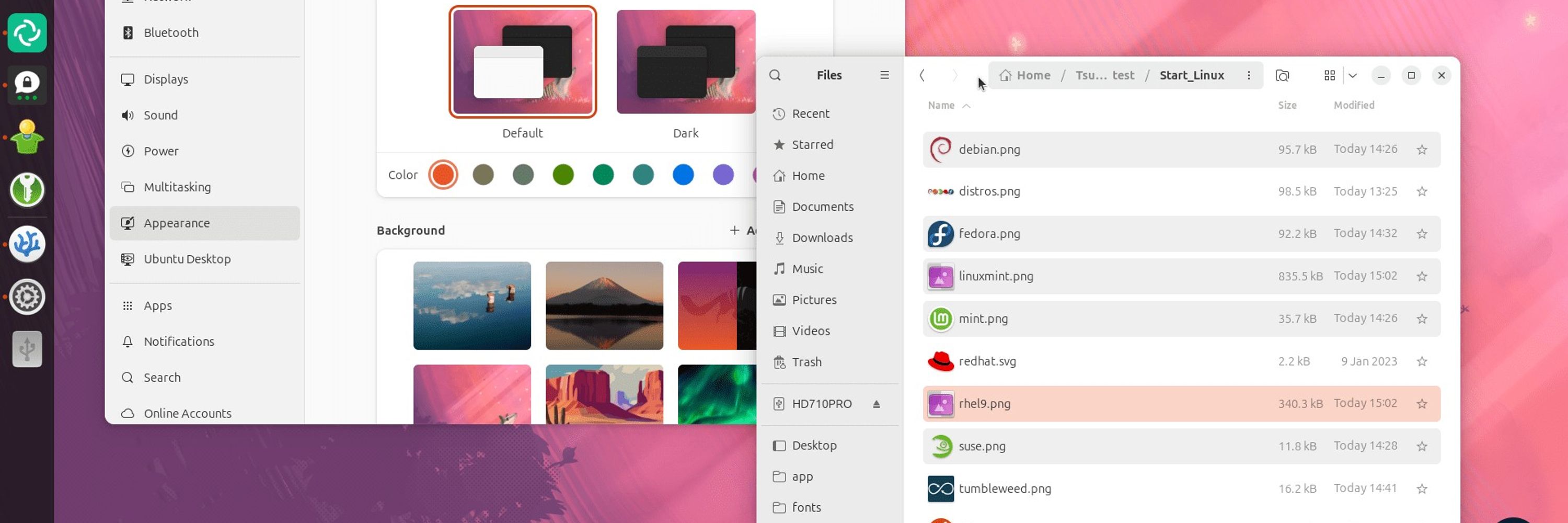Viewport: 1568px width, 523px height.
Task: Open view options dropdown arrow
Action: point(1353,75)
